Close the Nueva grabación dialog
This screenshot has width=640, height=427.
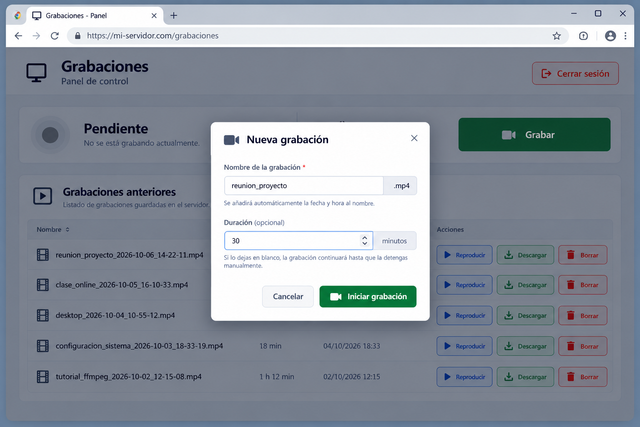coord(414,138)
